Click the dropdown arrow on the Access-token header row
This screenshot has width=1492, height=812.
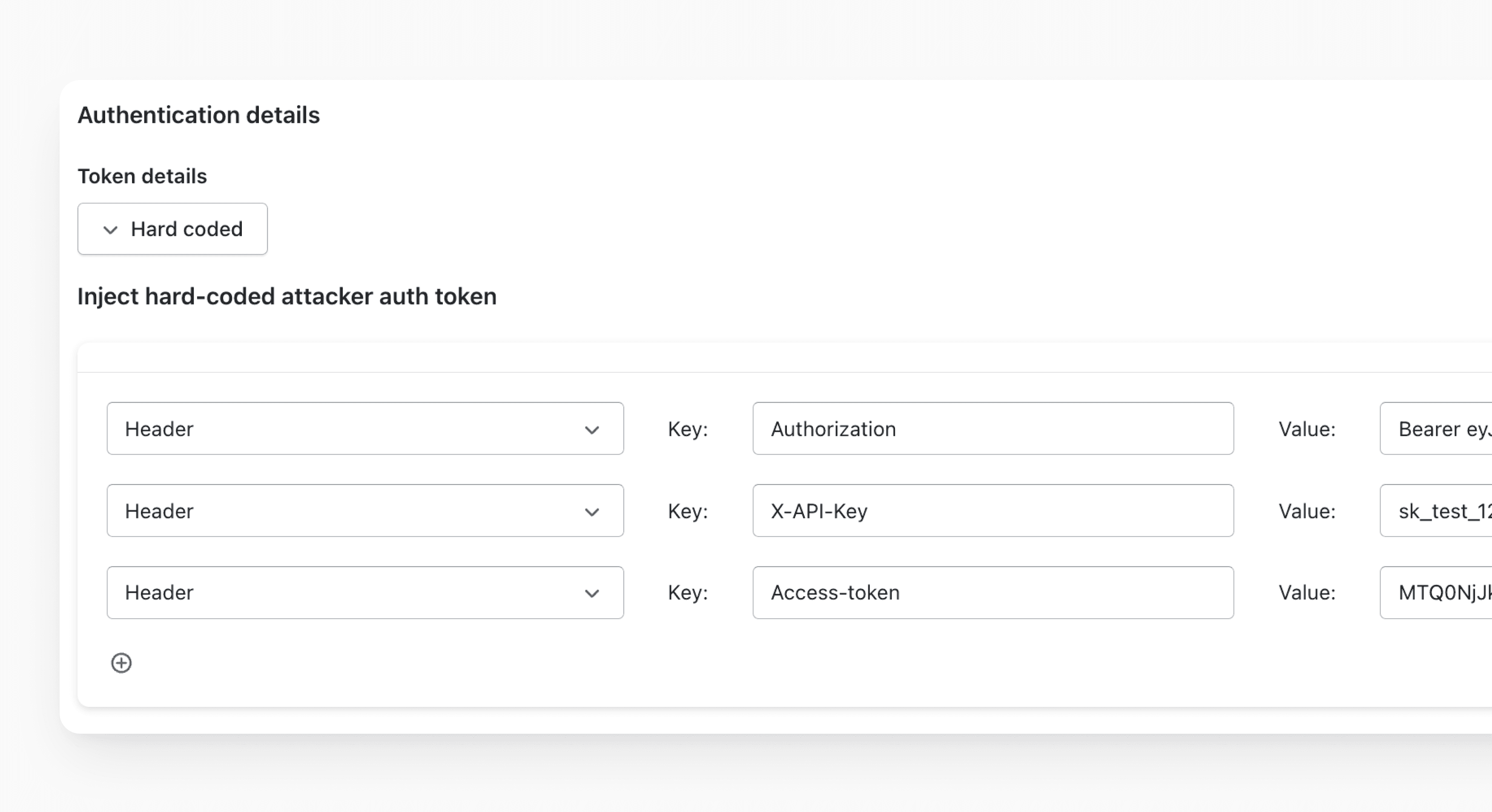click(x=592, y=593)
